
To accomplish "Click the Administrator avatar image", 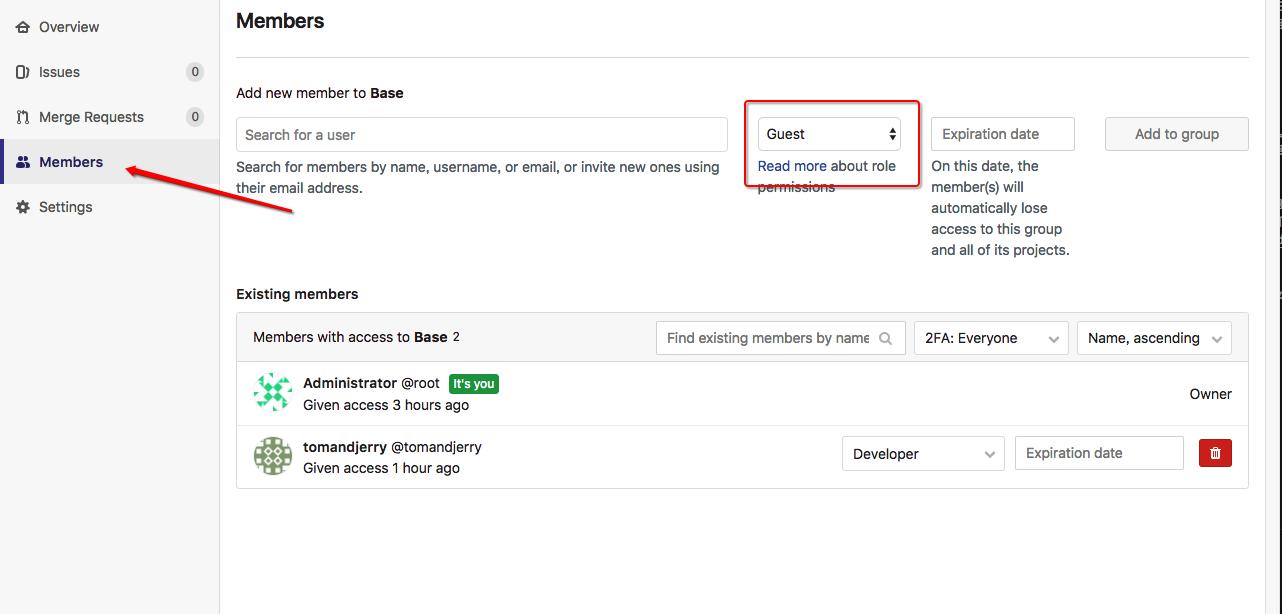I will tap(273, 393).
